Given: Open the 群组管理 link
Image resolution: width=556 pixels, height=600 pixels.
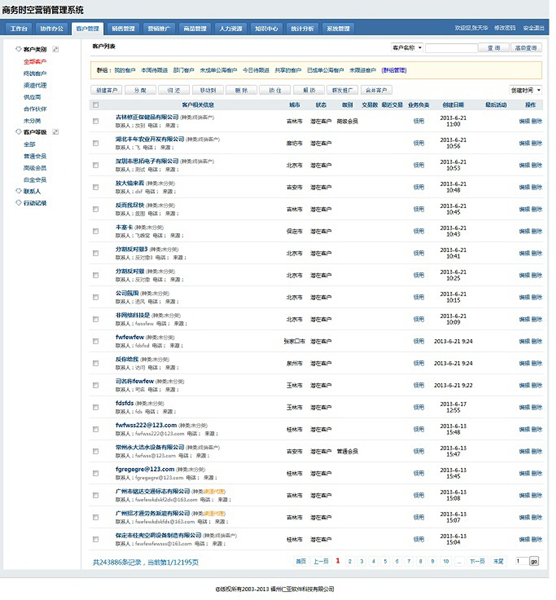Looking at the screenshot, I should pyautogui.click(x=394, y=70).
